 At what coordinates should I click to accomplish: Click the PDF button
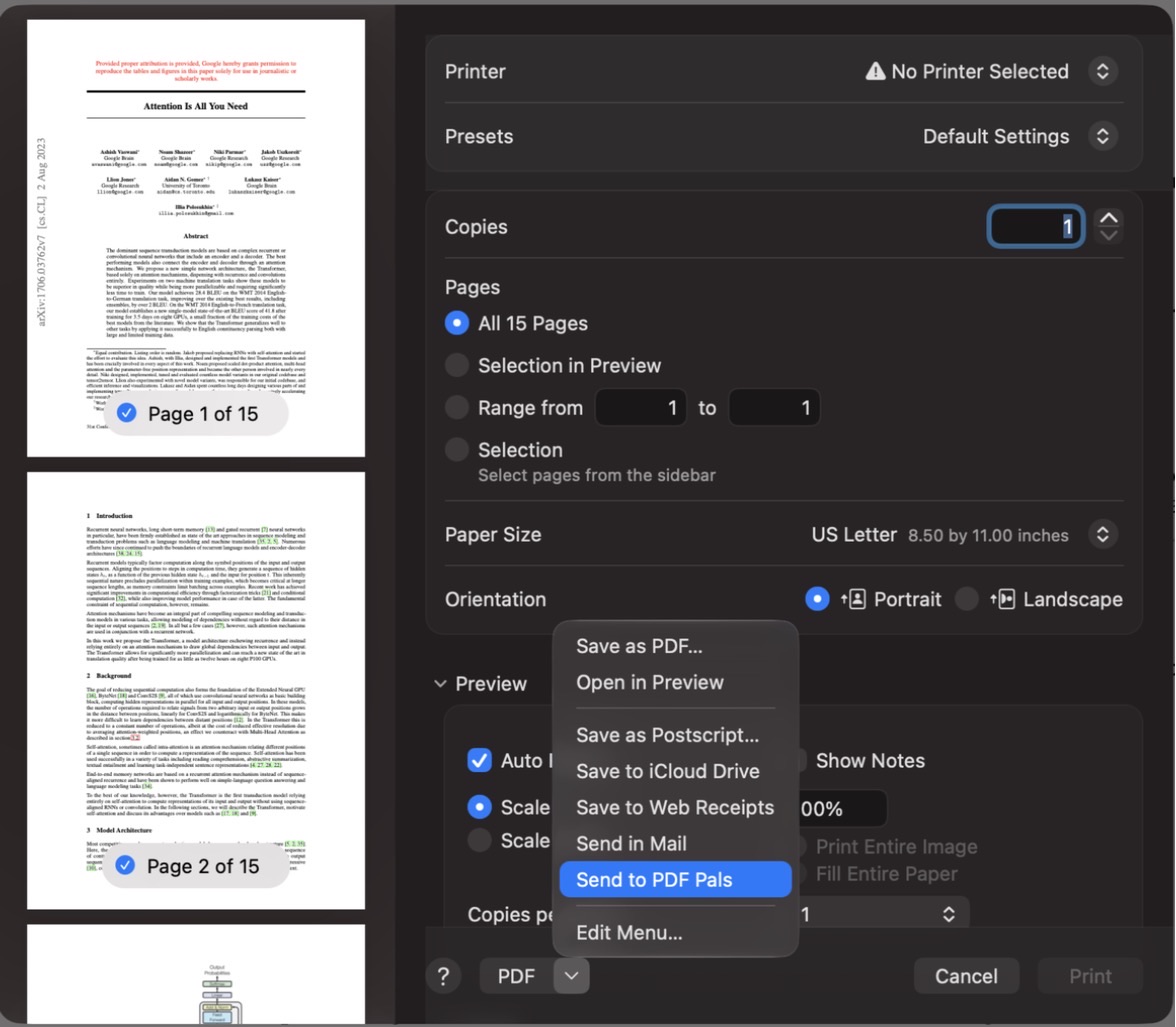tap(516, 976)
